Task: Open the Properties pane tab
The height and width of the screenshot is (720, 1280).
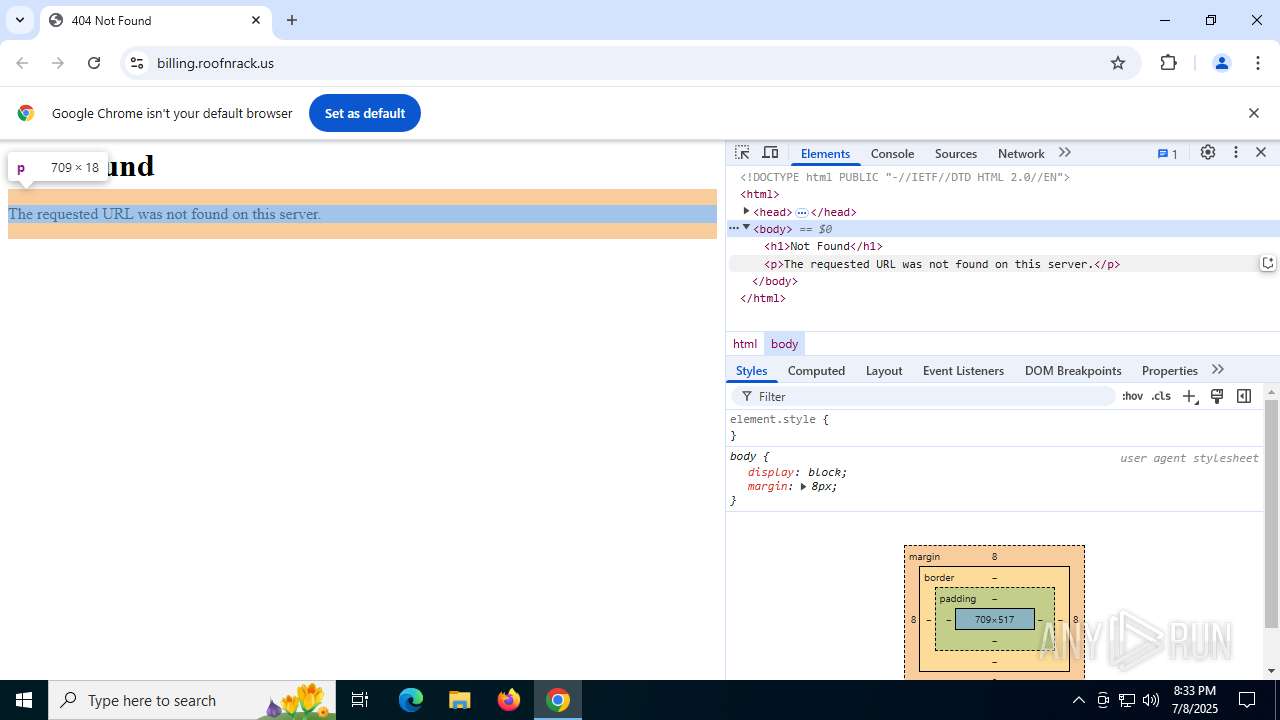Action: [1169, 371]
